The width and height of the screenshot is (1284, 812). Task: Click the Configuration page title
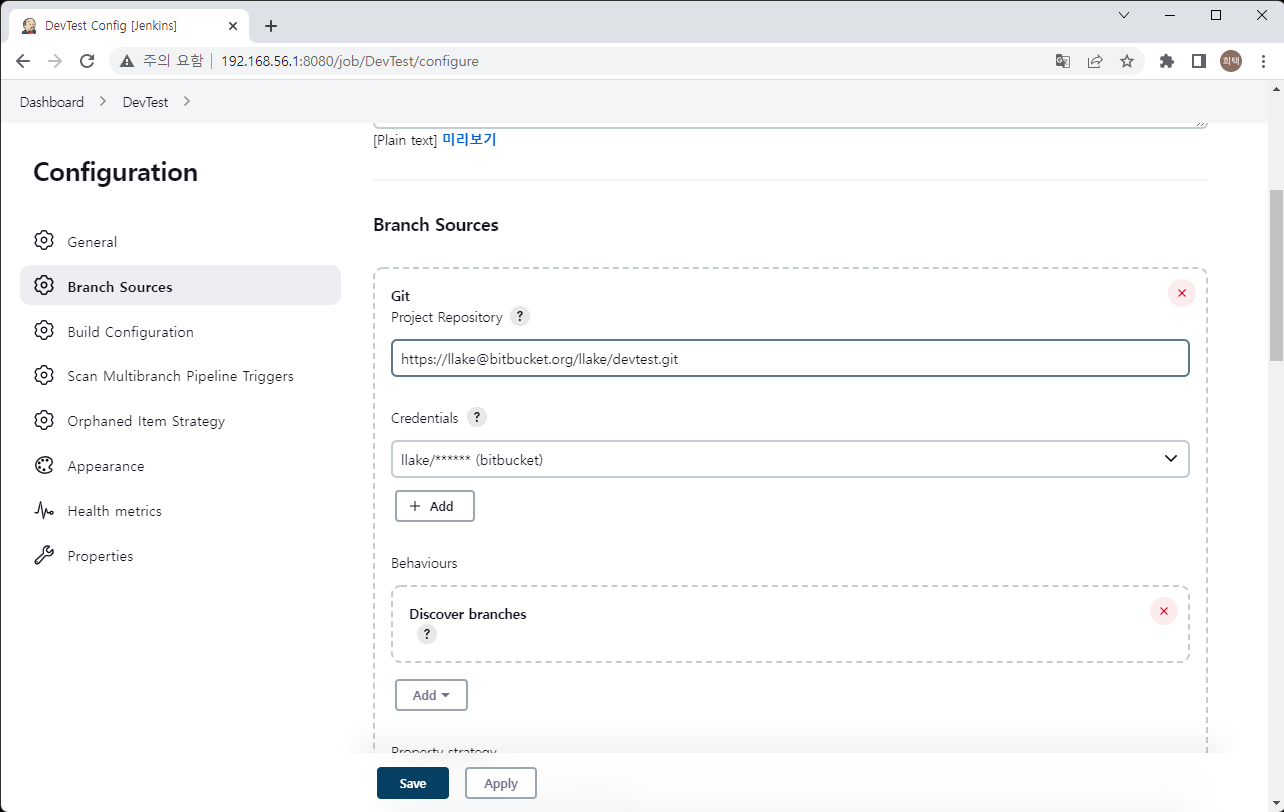click(115, 172)
